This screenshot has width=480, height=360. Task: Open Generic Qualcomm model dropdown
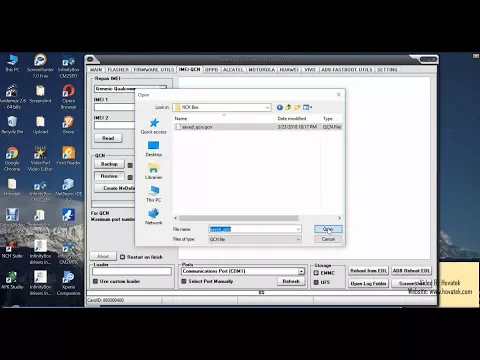coord(130,89)
